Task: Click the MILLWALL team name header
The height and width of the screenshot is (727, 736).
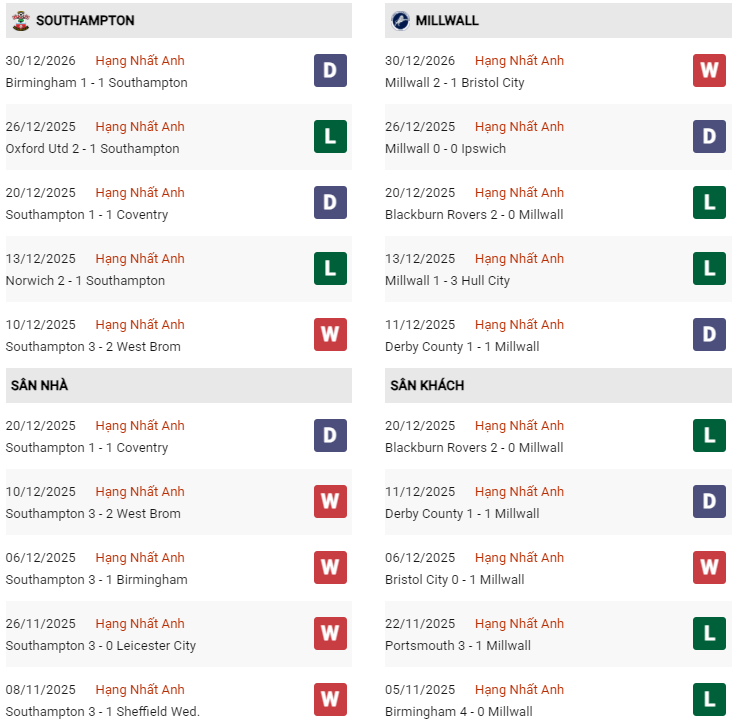Action: pos(448,20)
